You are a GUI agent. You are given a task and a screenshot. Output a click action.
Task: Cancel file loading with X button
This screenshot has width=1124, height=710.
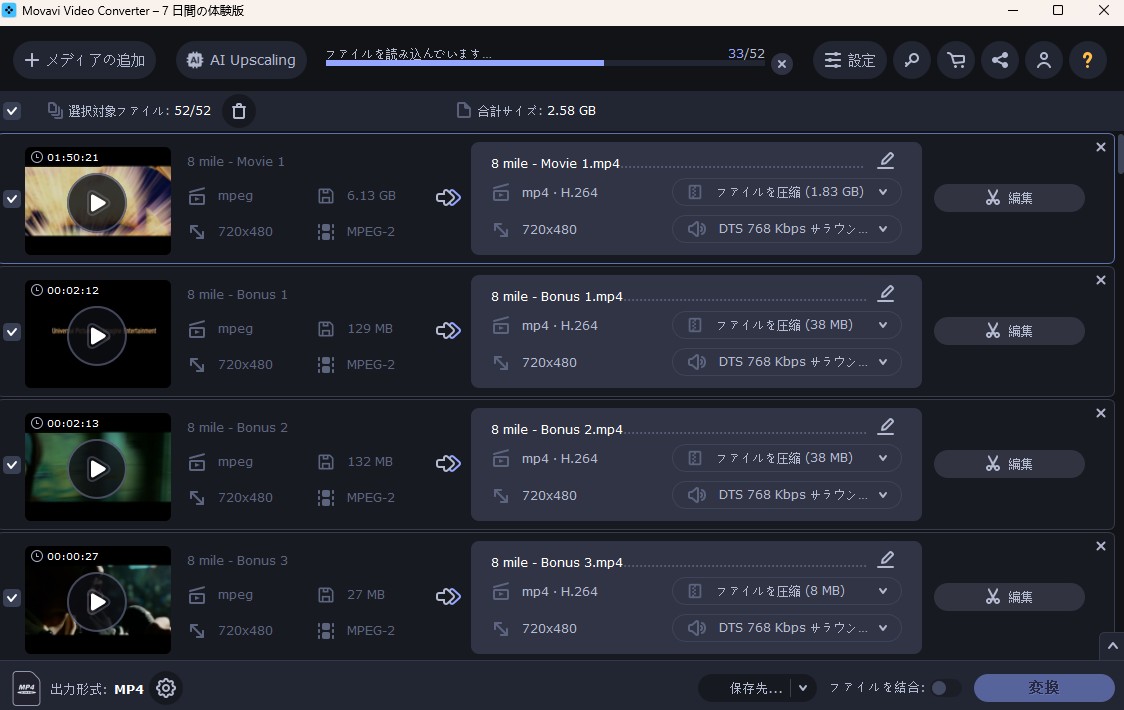tap(782, 64)
